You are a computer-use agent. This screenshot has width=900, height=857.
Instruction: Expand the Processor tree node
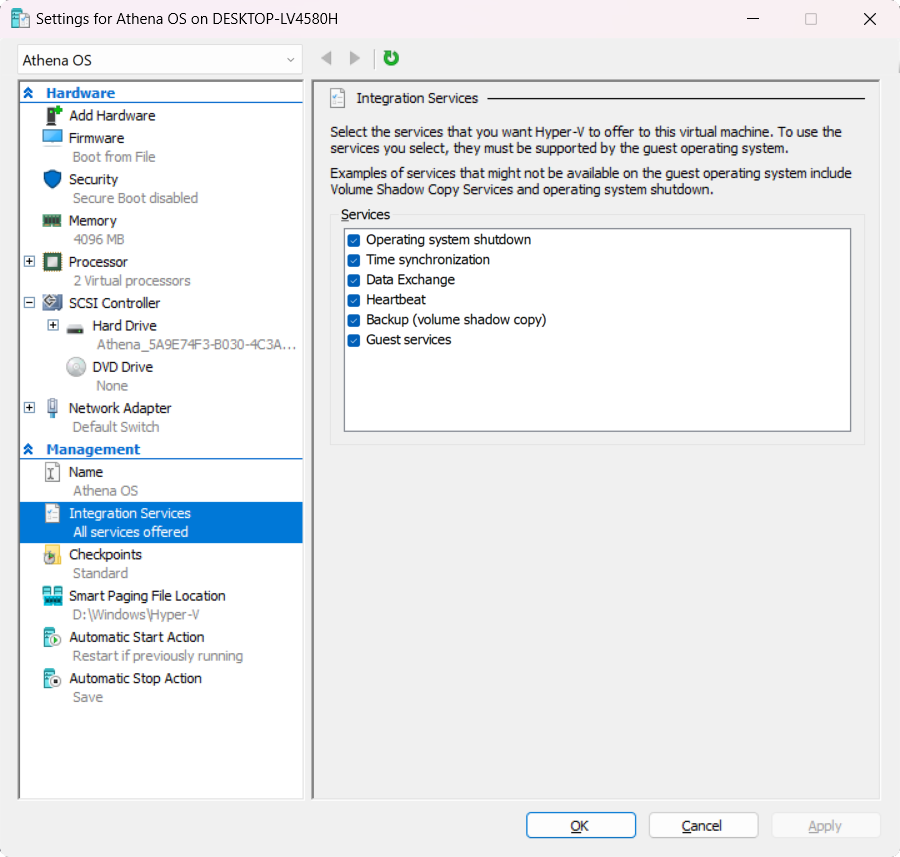pos(29,262)
